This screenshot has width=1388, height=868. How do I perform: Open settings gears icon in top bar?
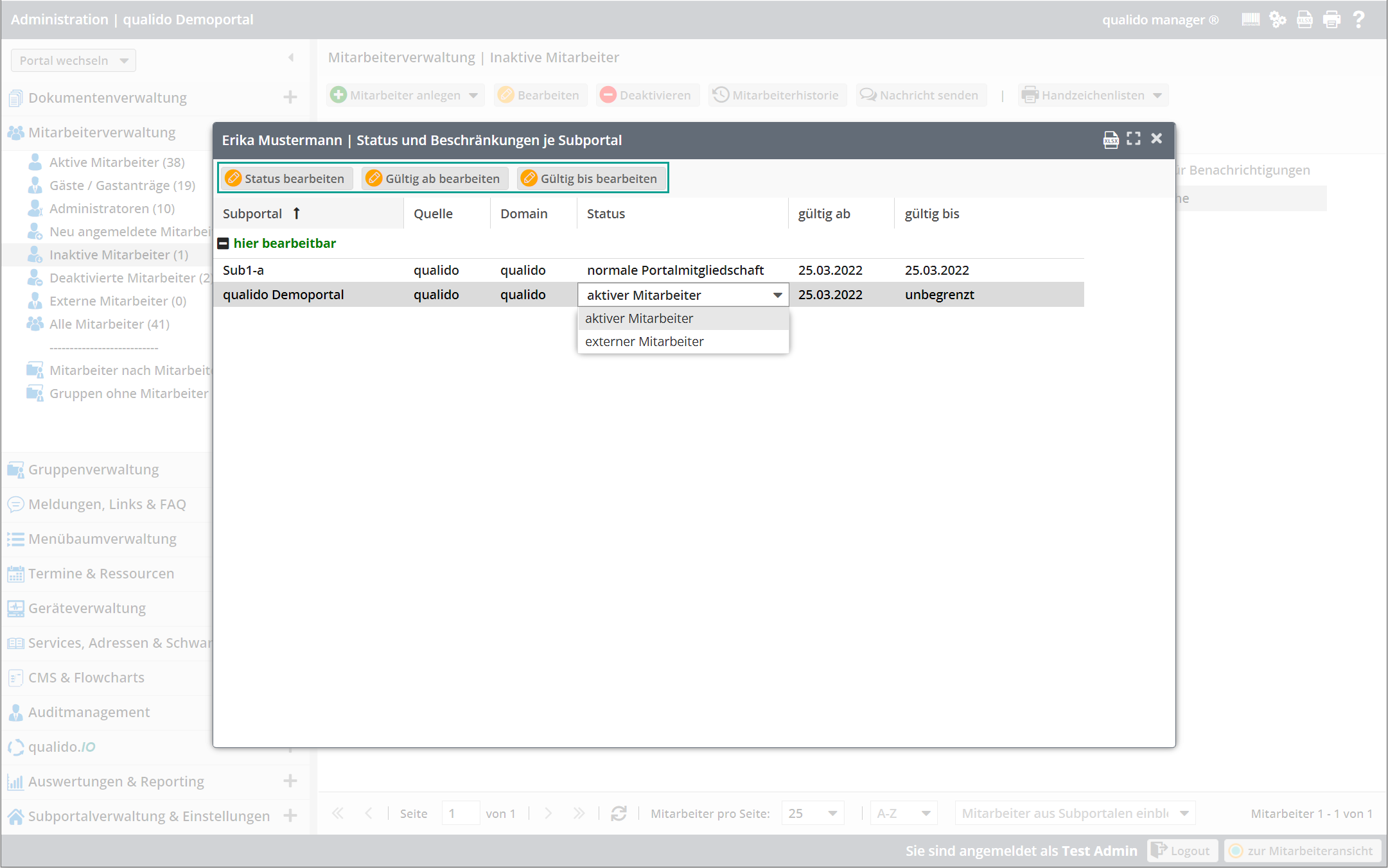1278,19
